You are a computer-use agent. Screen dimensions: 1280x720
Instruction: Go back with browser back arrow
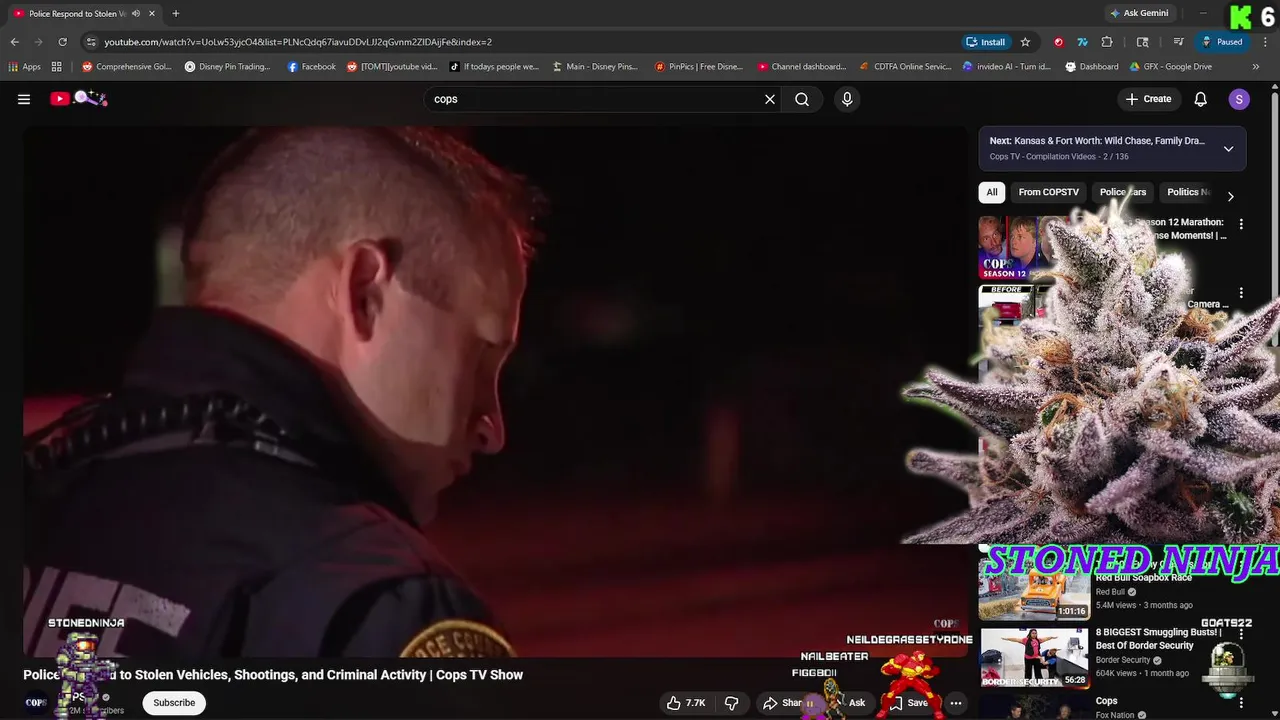[x=14, y=42]
